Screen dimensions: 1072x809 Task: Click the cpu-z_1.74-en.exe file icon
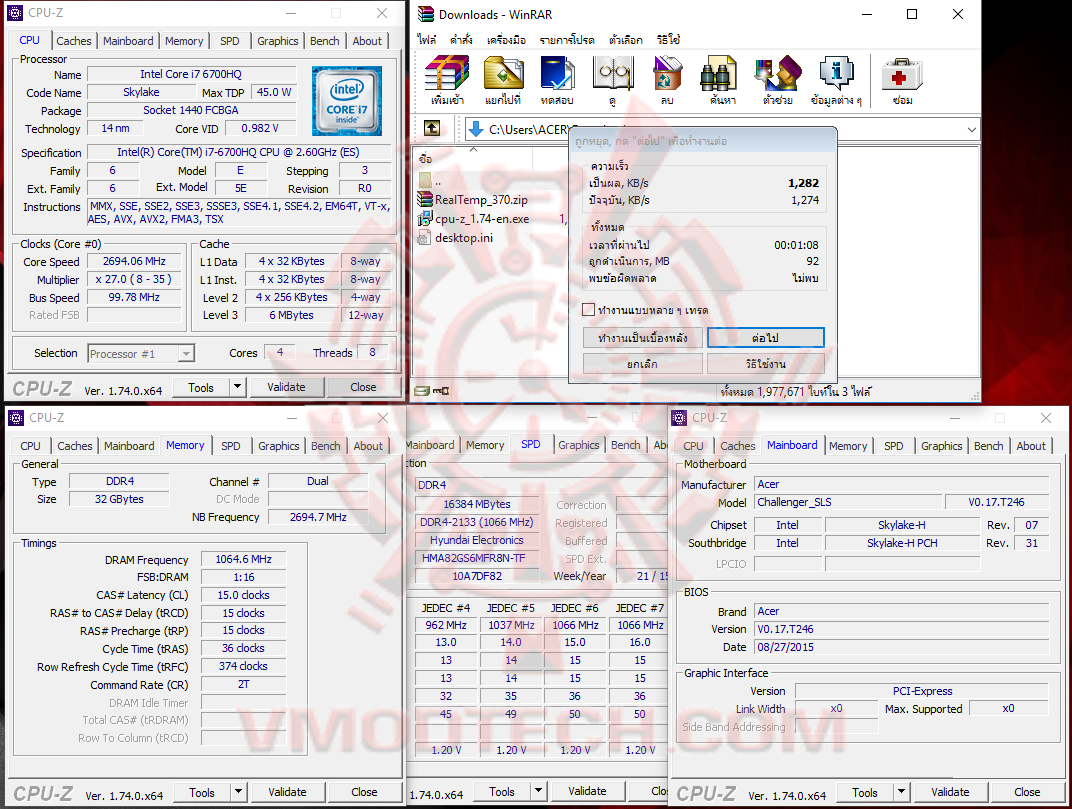(425, 219)
